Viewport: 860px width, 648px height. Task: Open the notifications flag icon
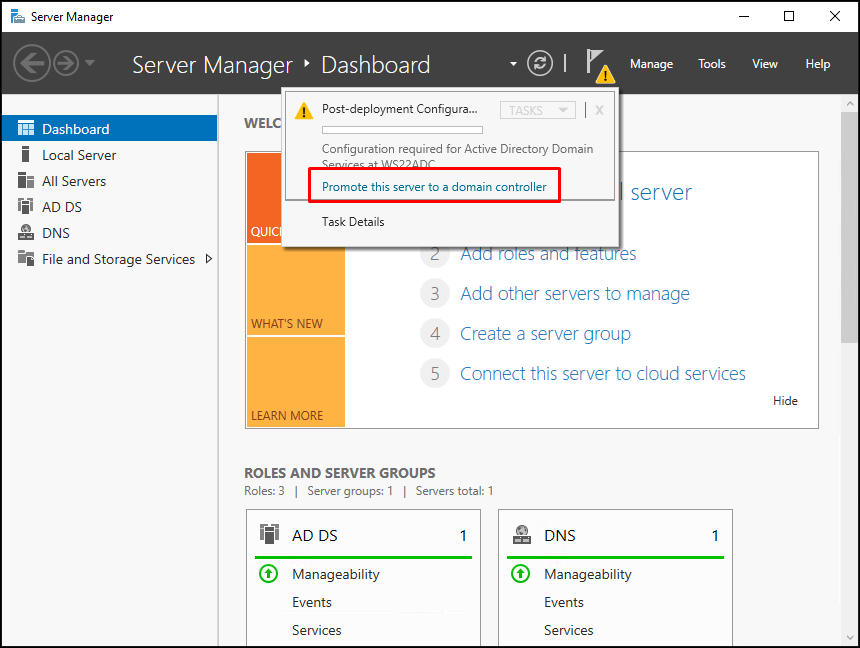pyautogui.click(x=600, y=66)
